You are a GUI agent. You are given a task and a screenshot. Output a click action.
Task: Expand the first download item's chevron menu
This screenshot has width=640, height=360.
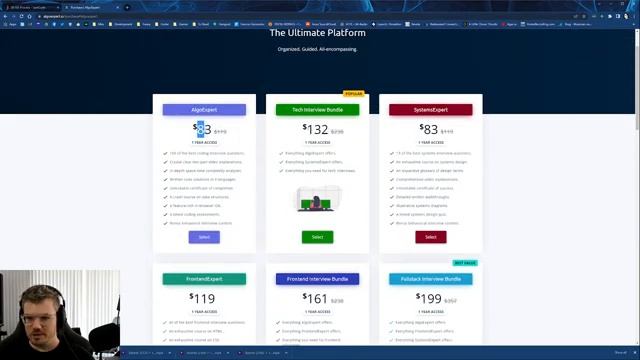click(x=170, y=353)
